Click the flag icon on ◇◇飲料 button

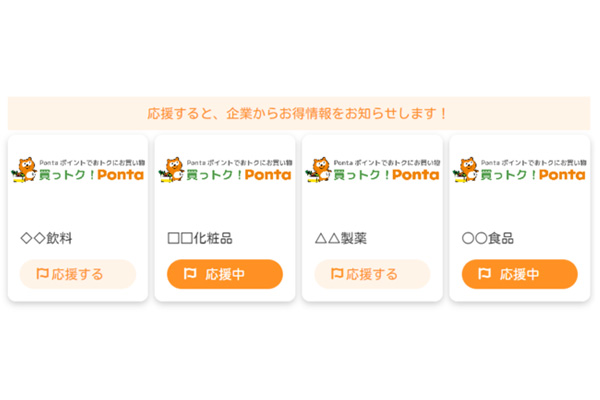click(x=42, y=274)
